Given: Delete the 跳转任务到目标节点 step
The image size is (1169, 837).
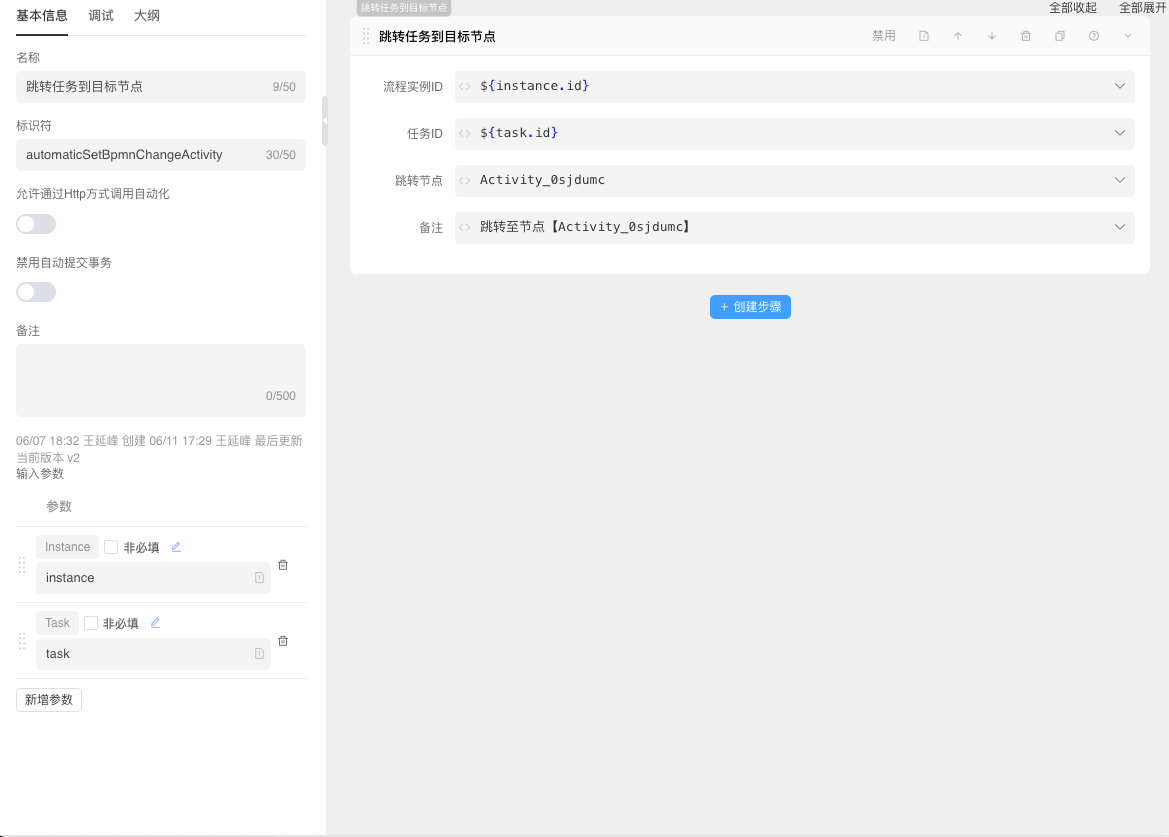Looking at the screenshot, I should pyautogui.click(x=1026, y=36).
